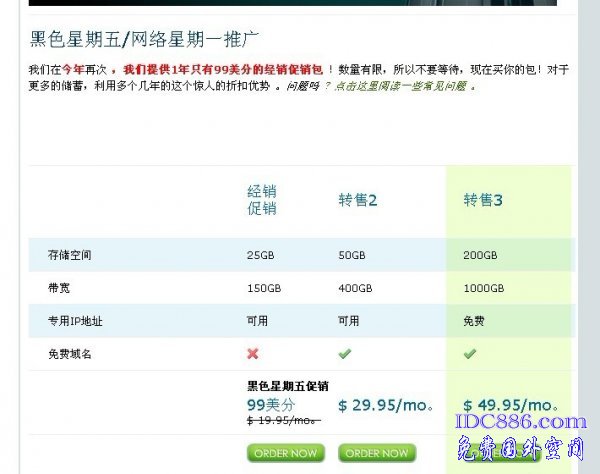The image size is (600, 474).
Task: Select the 转售2 column header
Action: tap(357, 200)
